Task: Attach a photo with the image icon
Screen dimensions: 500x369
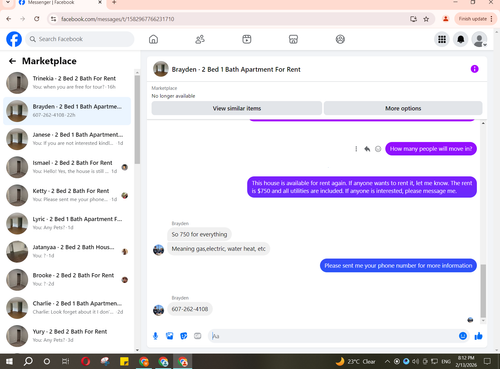Action: tap(170, 336)
